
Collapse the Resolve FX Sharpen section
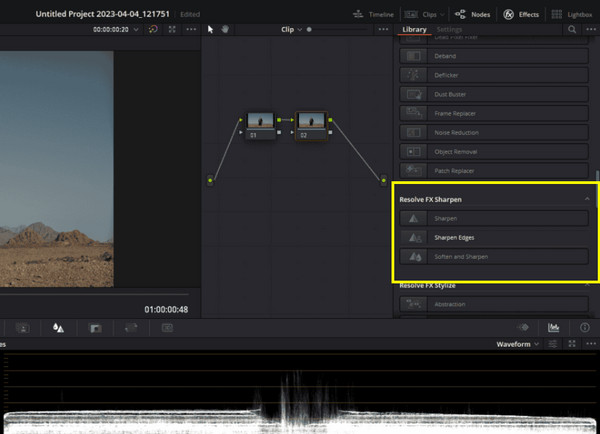click(587, 199)
